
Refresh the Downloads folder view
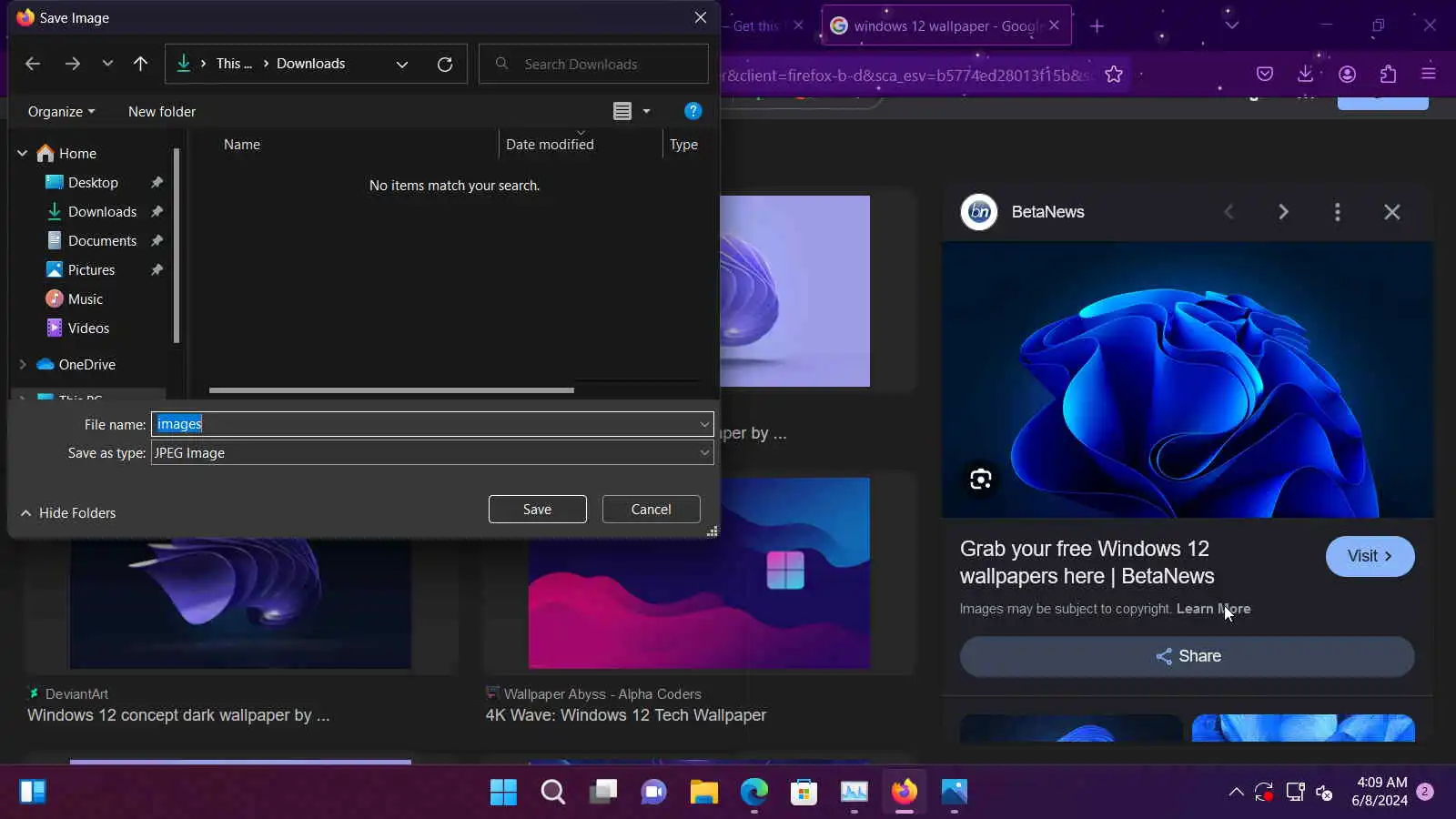(445, 64)
